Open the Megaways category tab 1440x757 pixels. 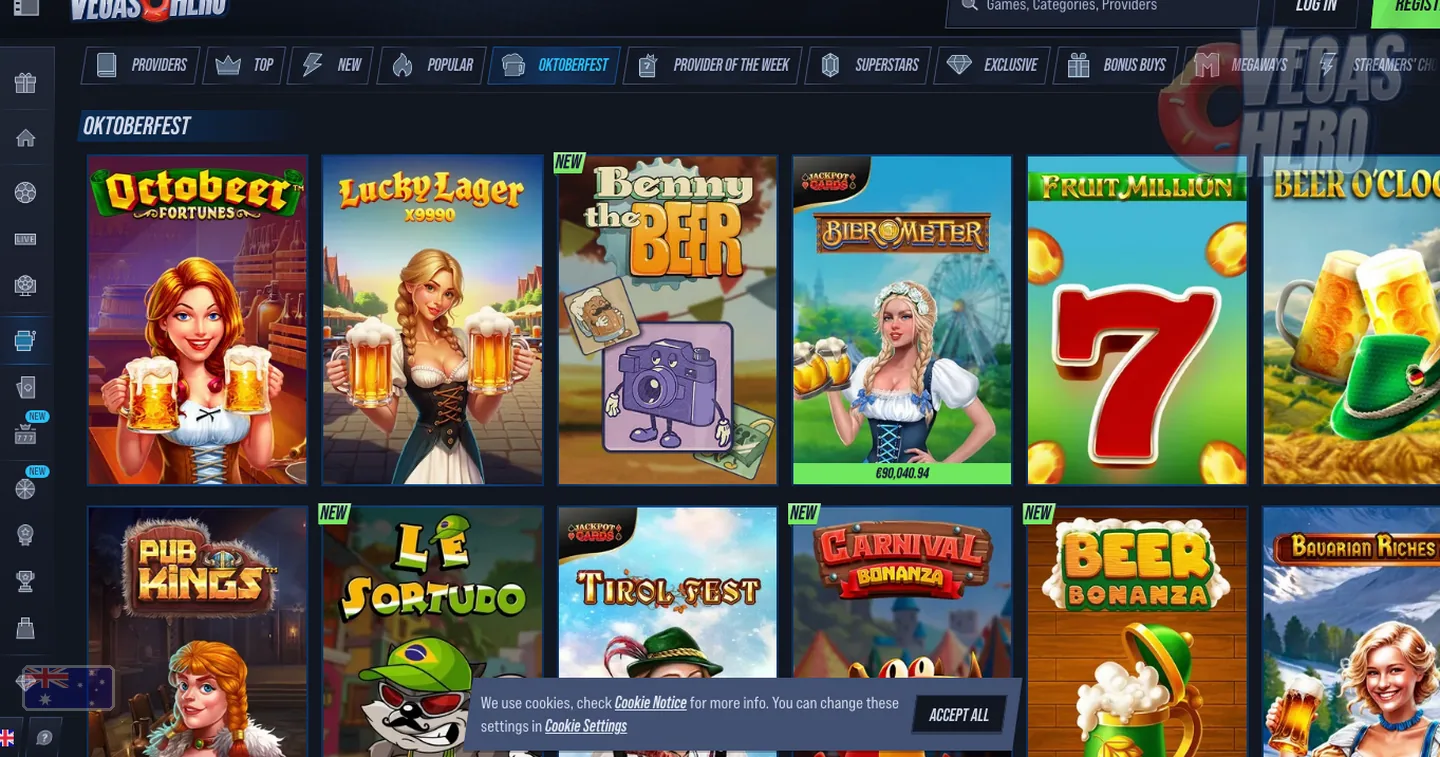(x=1242, y=65)
